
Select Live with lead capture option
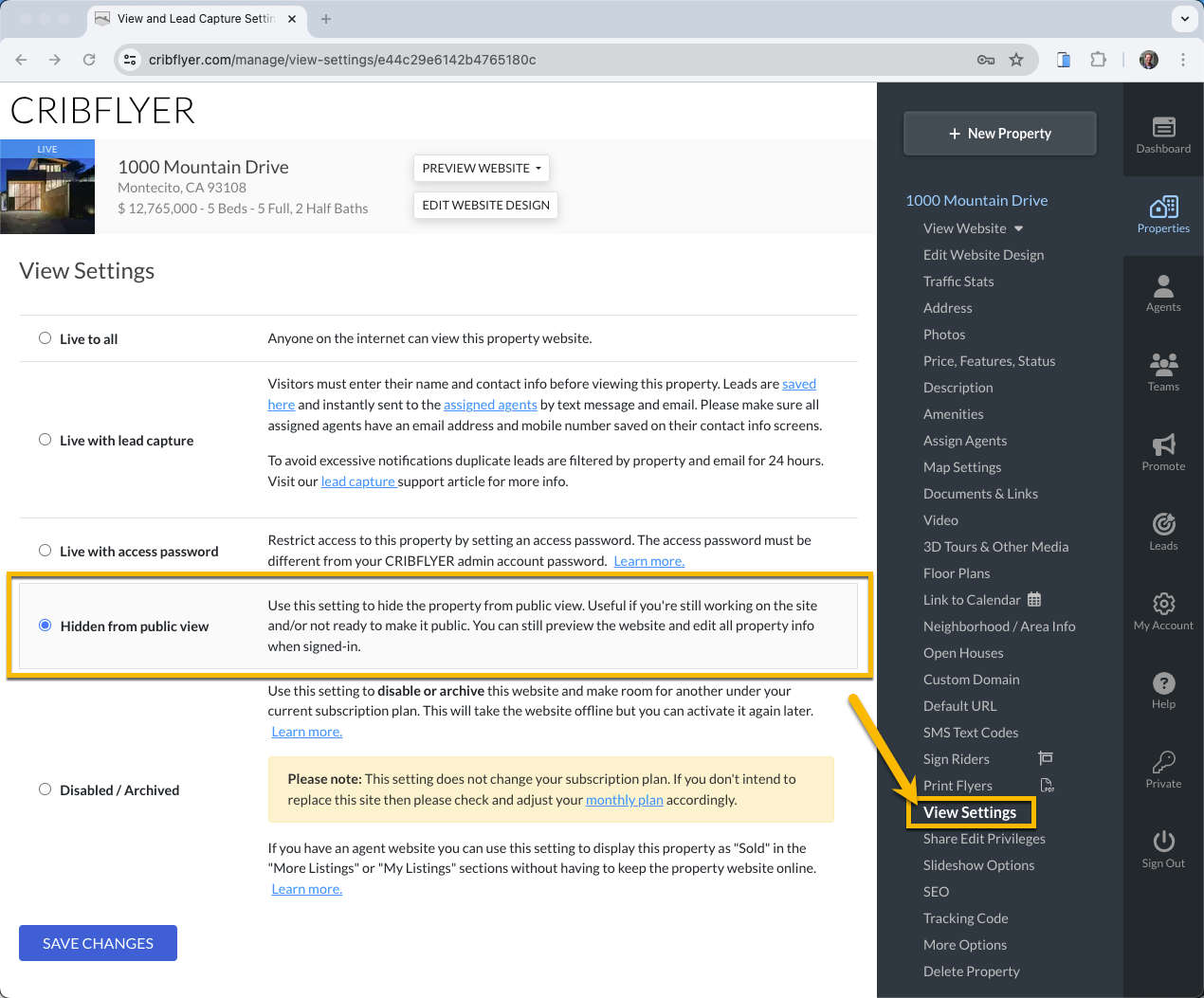(45, 440)
